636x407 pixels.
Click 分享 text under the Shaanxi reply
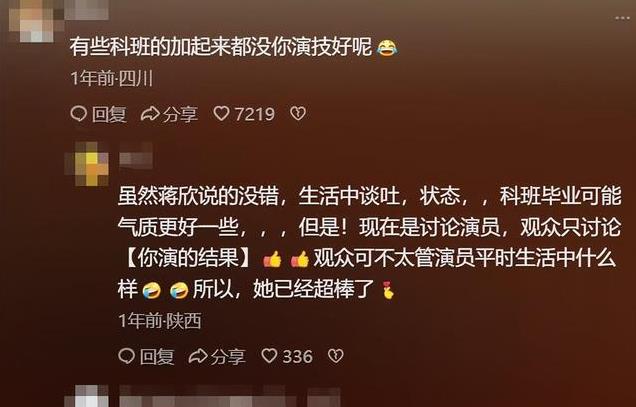(x=228, y=356)
